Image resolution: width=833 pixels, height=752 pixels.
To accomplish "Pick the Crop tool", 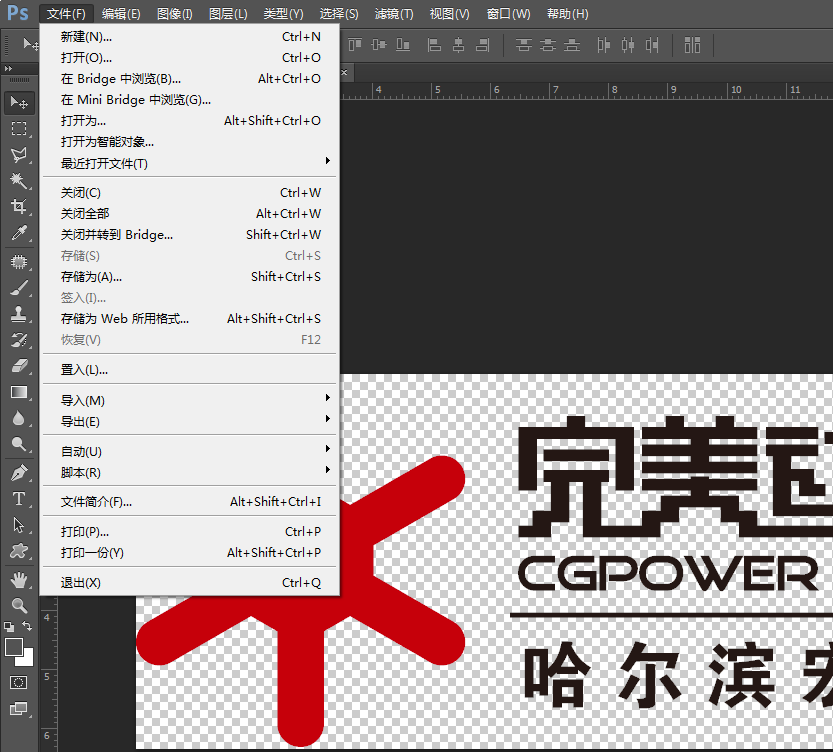I will (x=18, y=207).
